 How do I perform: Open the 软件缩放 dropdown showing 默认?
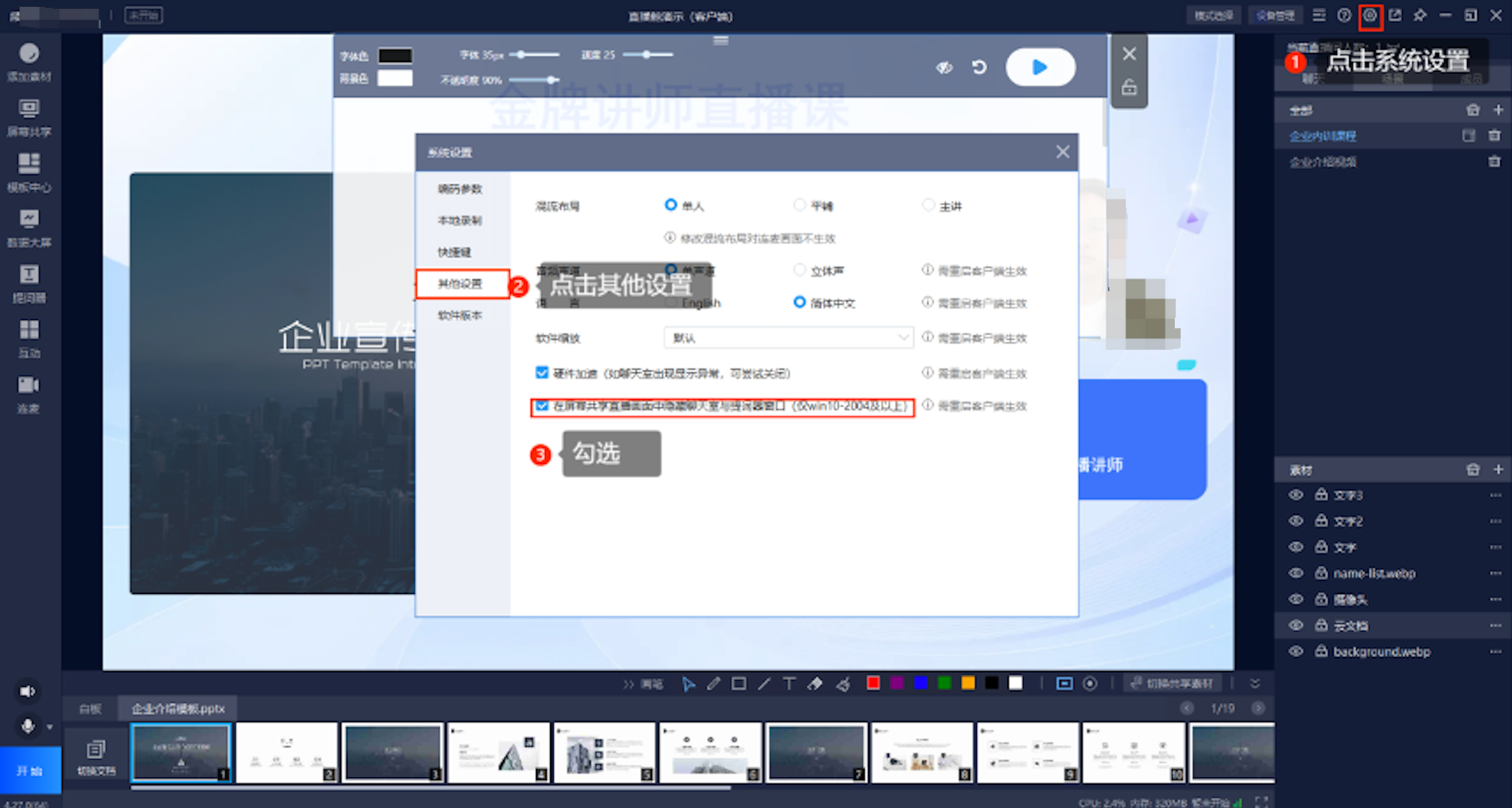tap(788, 338)
